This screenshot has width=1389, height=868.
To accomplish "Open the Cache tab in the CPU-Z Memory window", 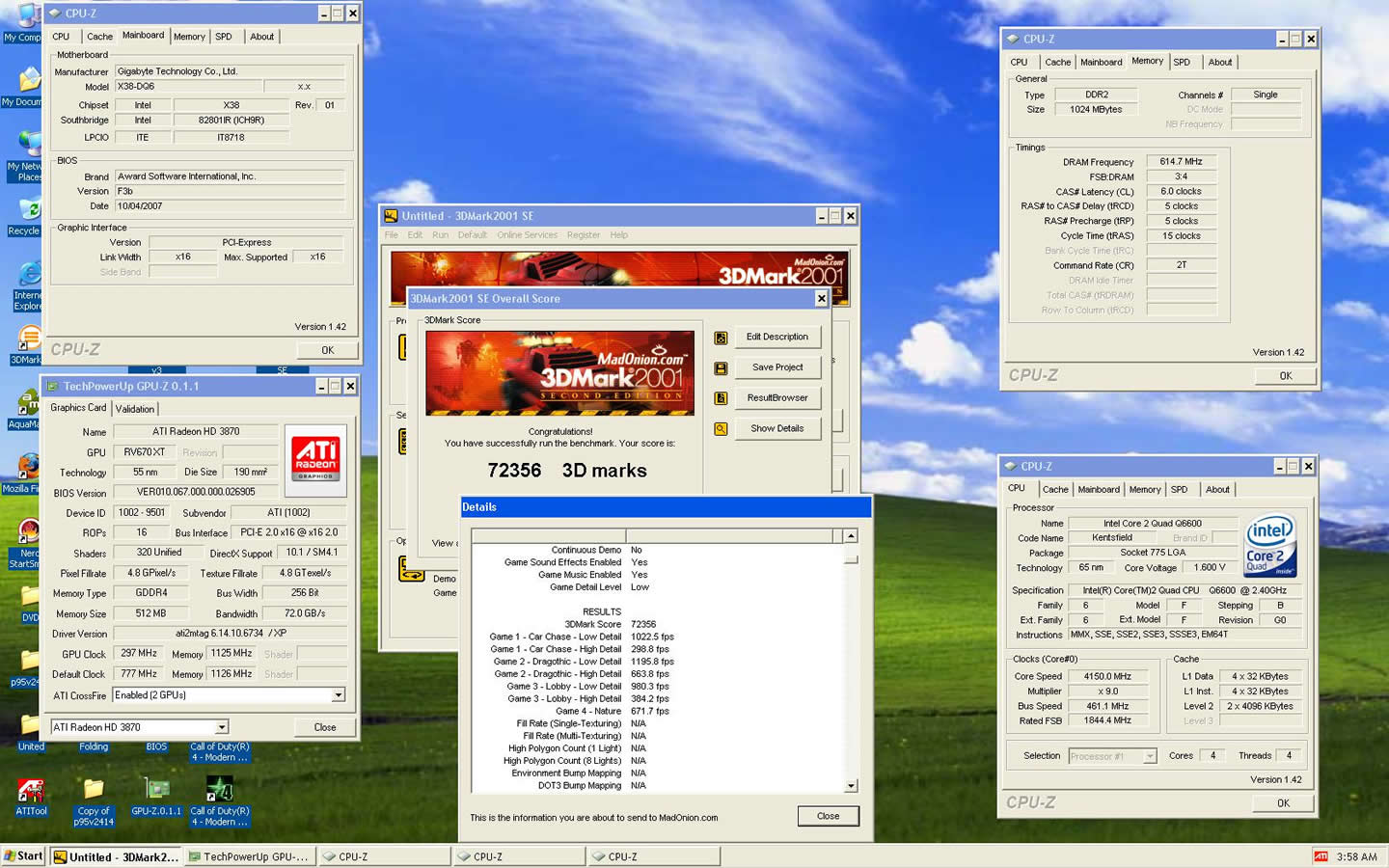I will coord(1058,62).
